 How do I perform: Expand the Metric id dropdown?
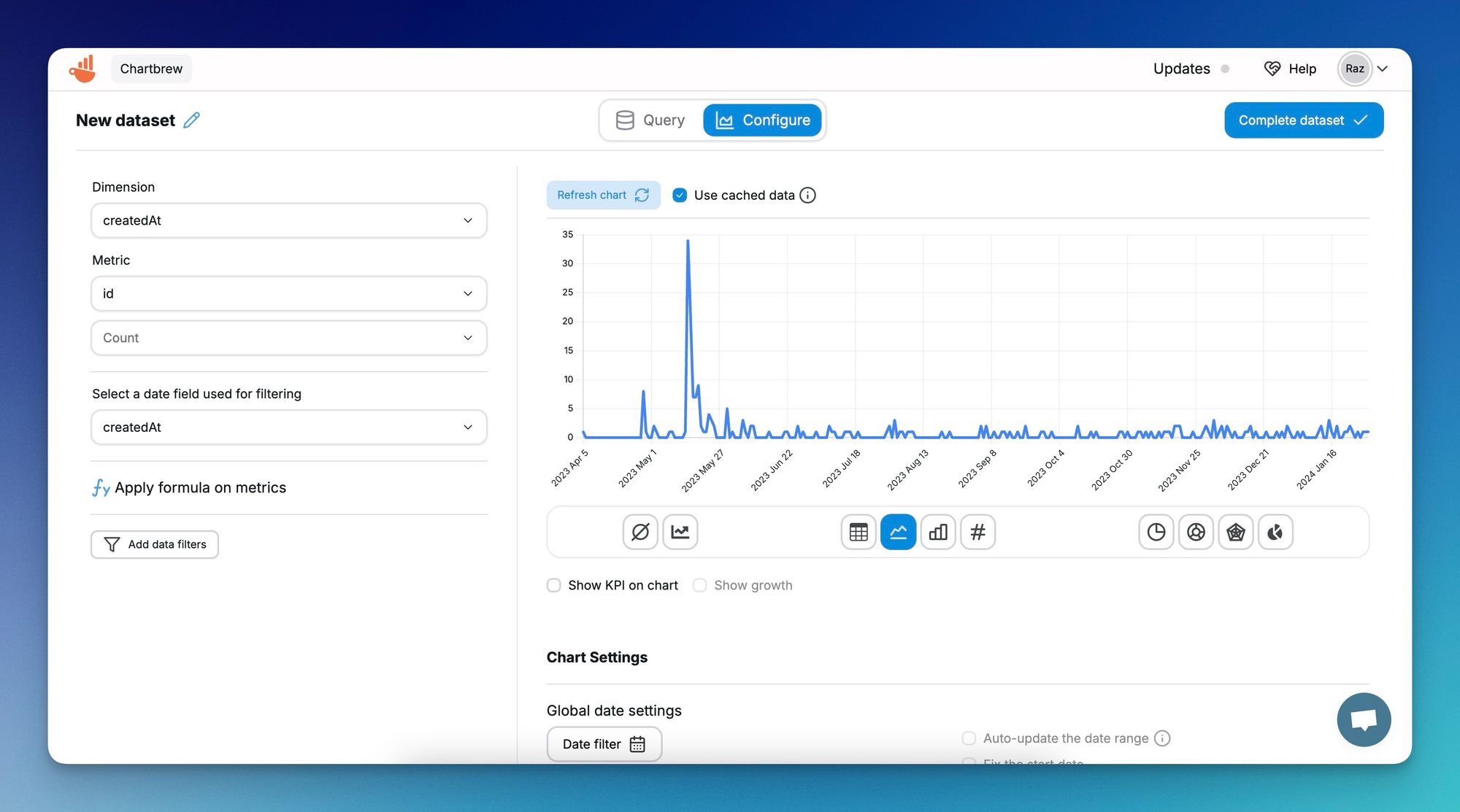coord(288,292)
